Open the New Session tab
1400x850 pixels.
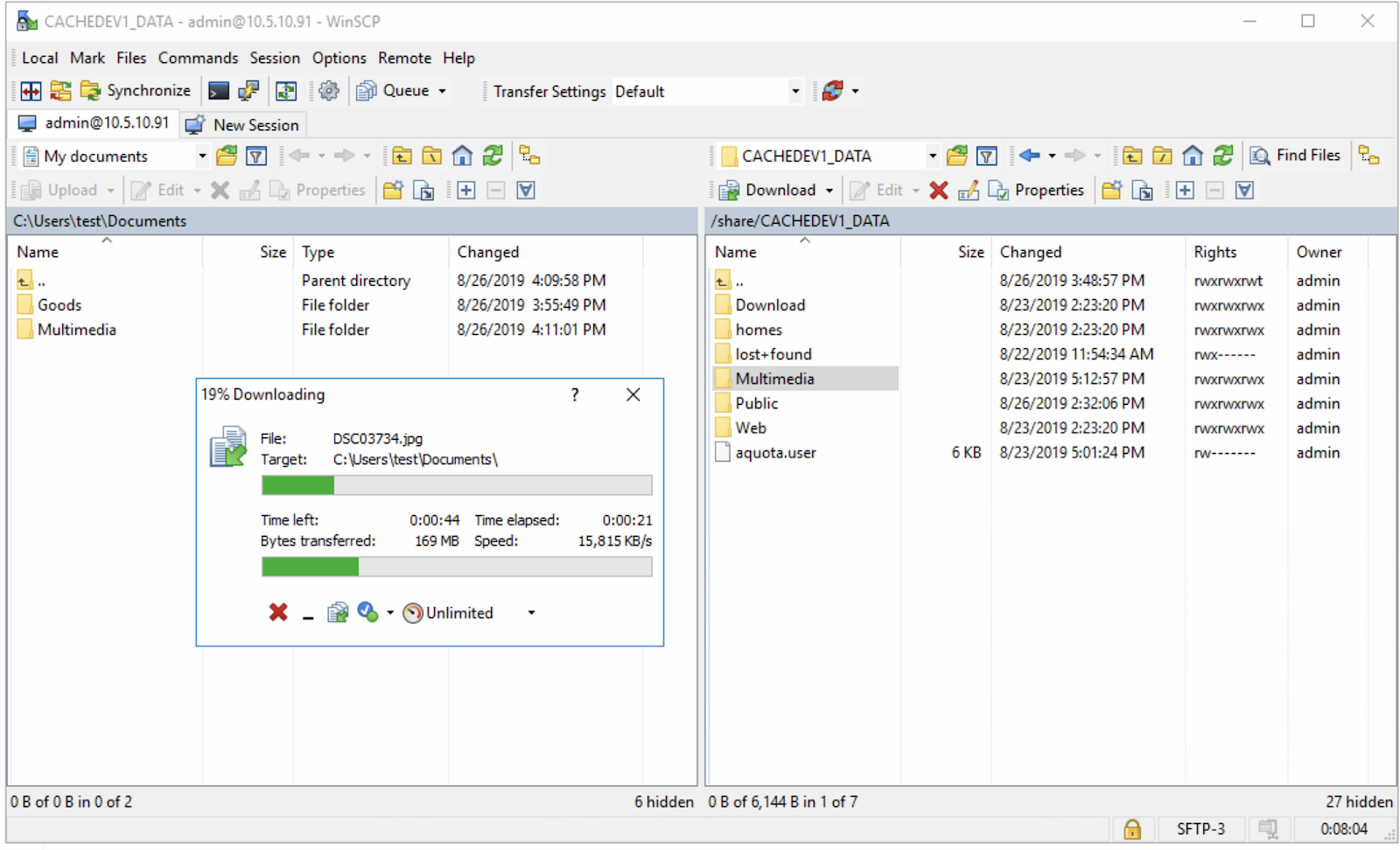[x=243, y=125]
